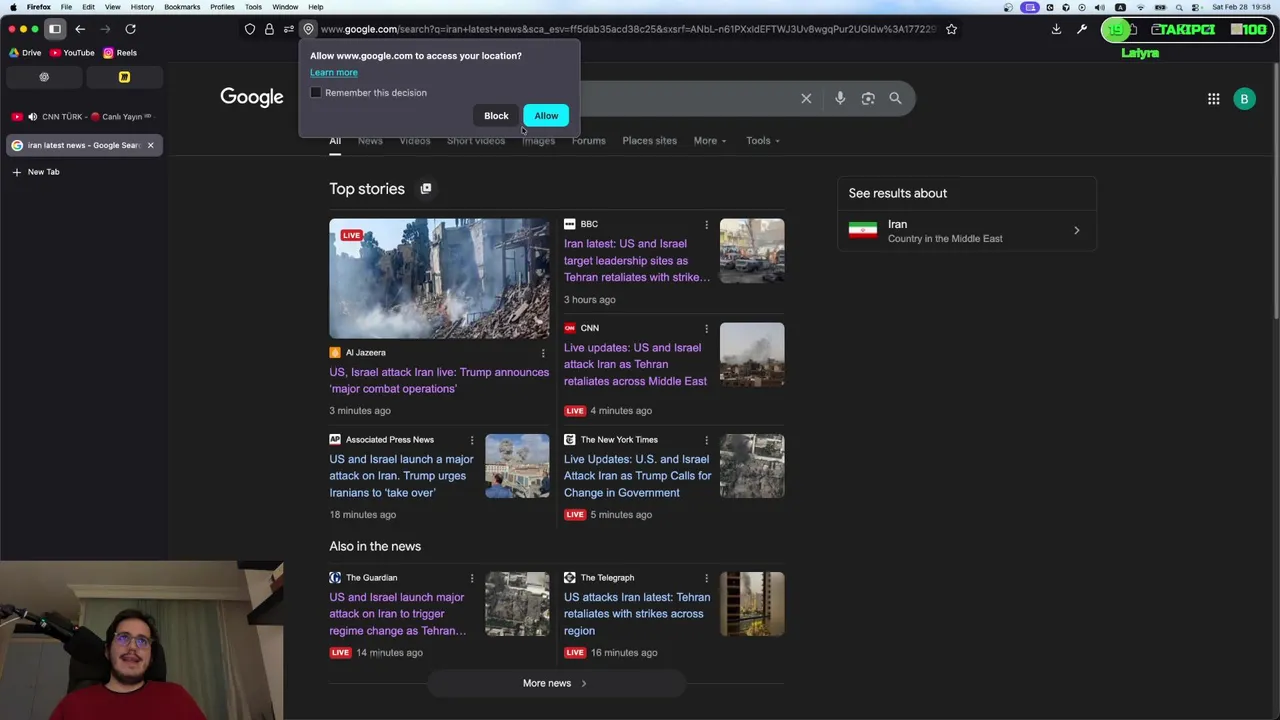Open the Firefox downloads arrow icon

point(1056,29)
